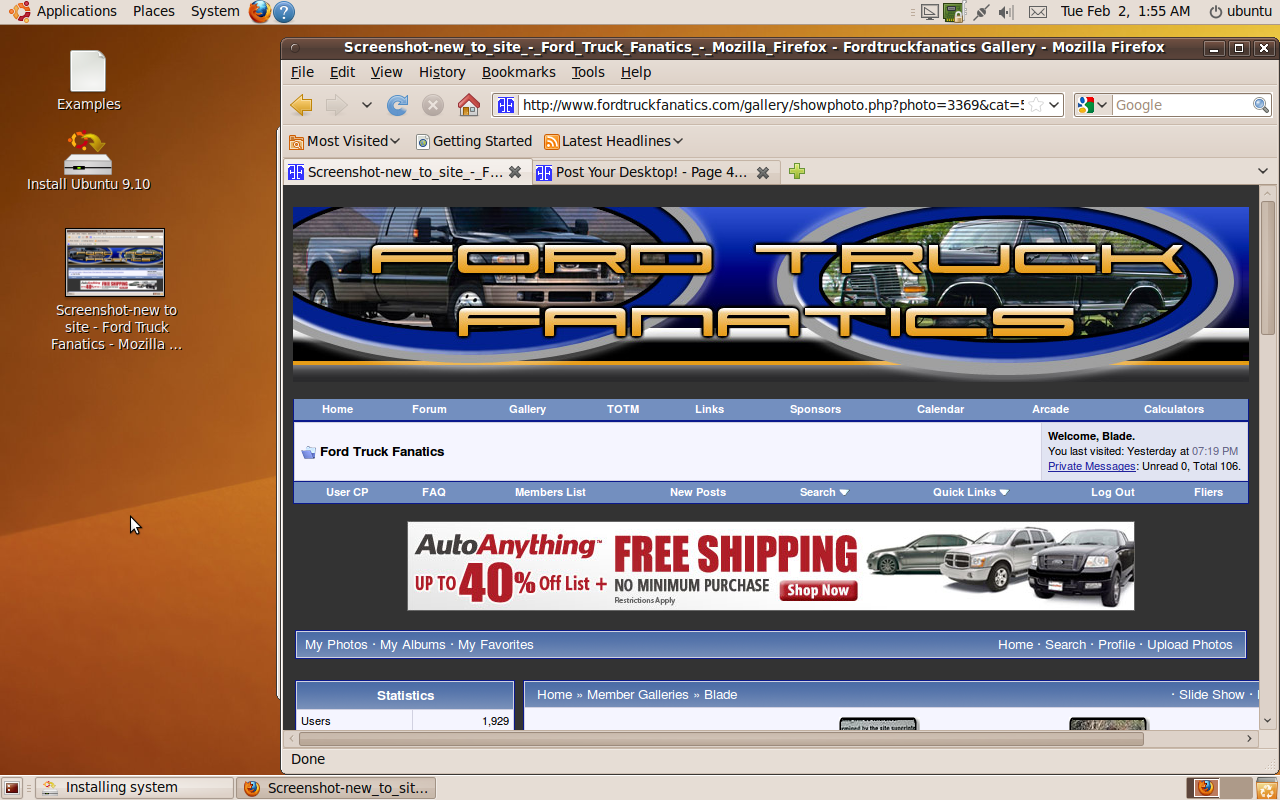
Task: Go to the Sponsors page link
Action: coord(815,409)
